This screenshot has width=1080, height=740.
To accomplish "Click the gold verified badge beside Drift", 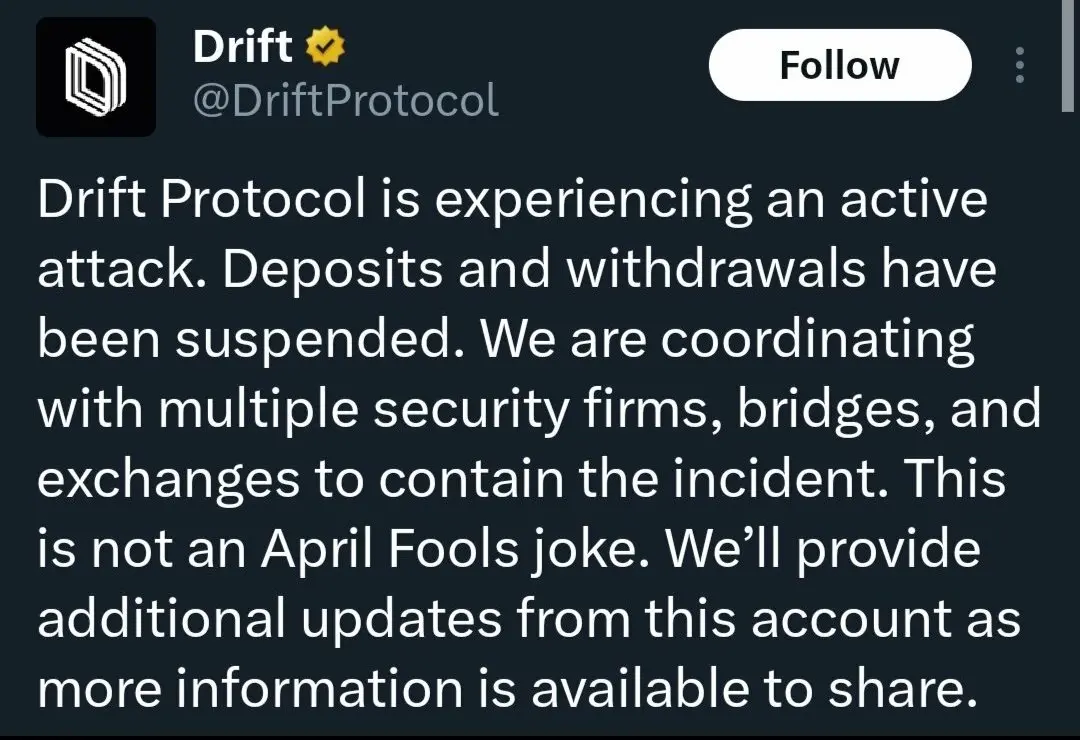I will [325, 46].
